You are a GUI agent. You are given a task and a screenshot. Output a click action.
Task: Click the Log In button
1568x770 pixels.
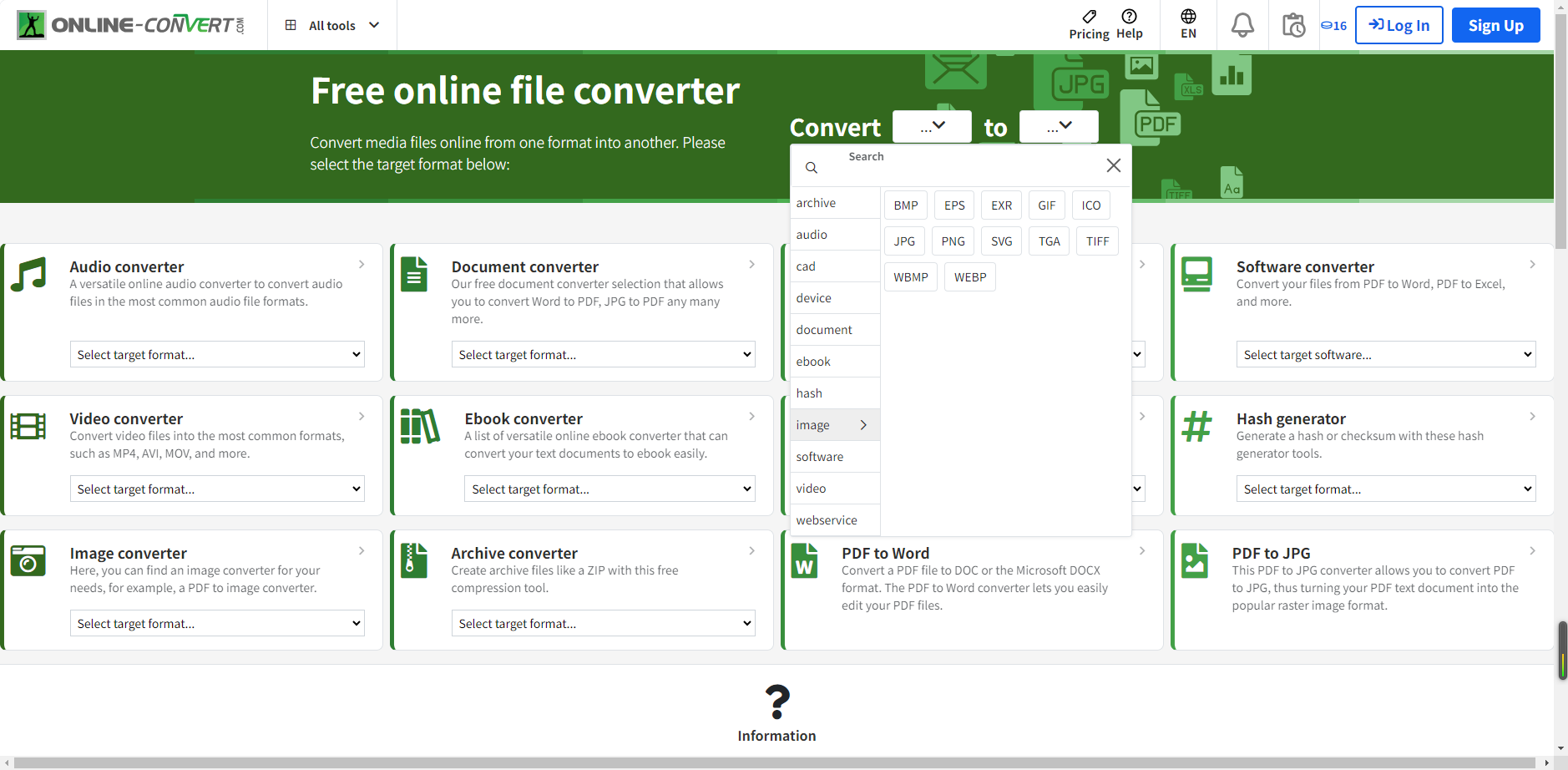coord(1399,25)
